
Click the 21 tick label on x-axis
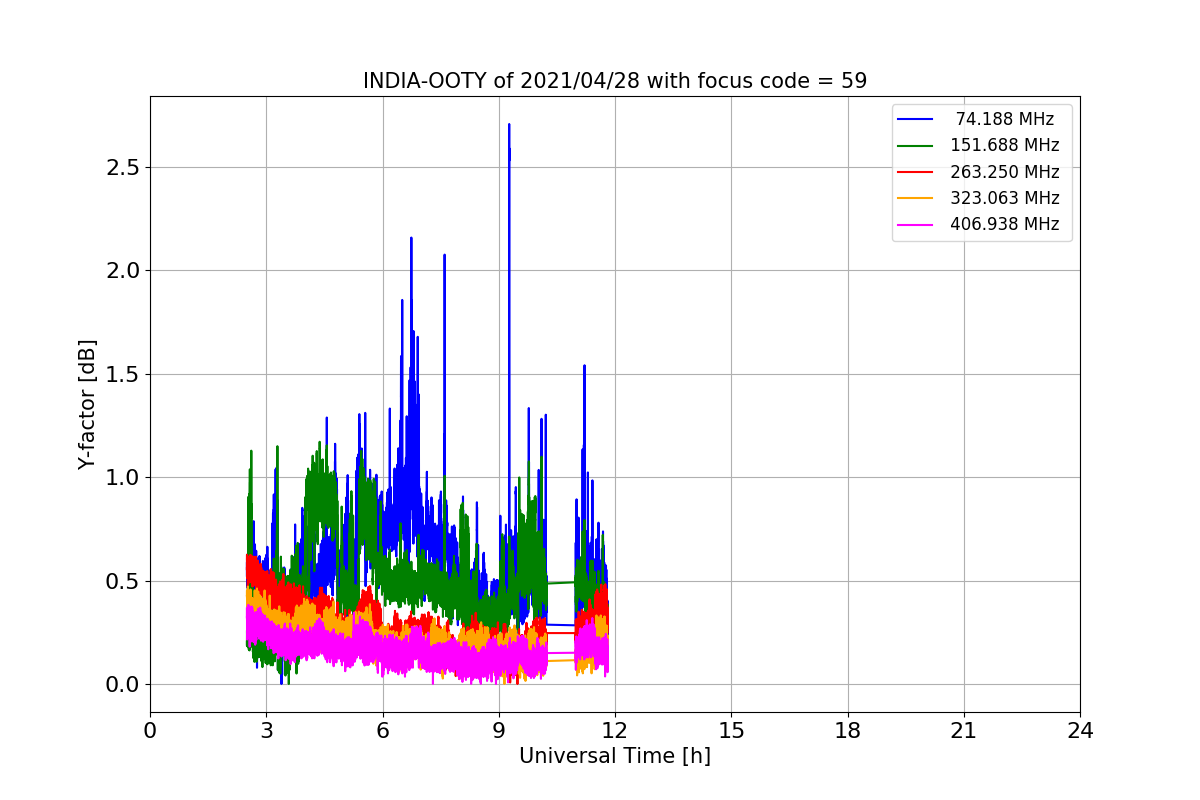(x=964, y=731)
